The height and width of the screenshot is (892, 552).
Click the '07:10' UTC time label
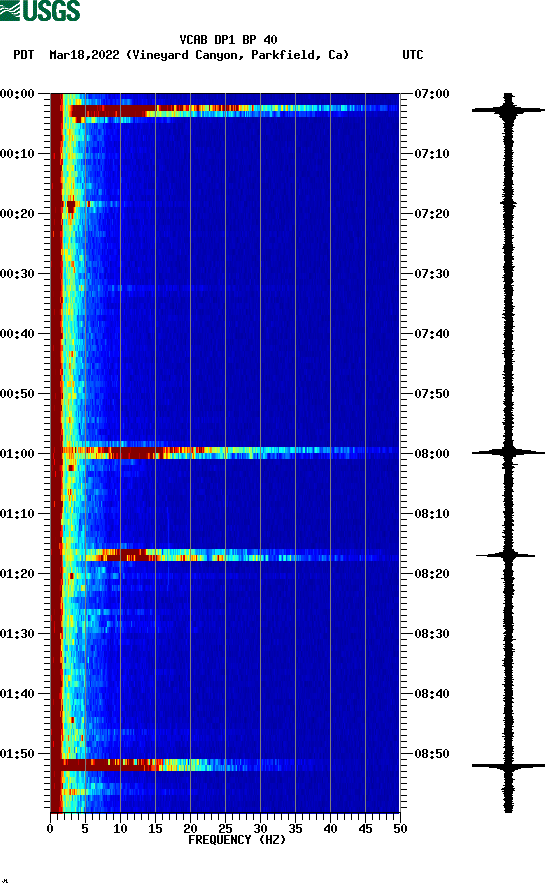(x=432, y=154)
